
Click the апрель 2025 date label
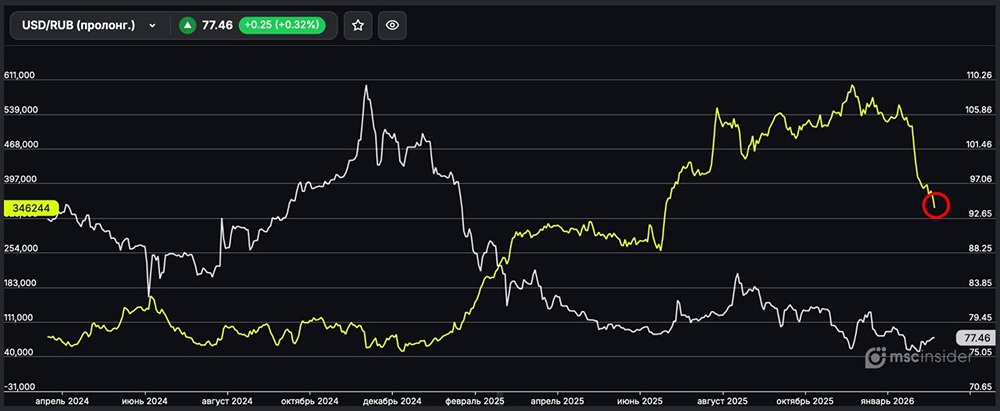(557, 401)
